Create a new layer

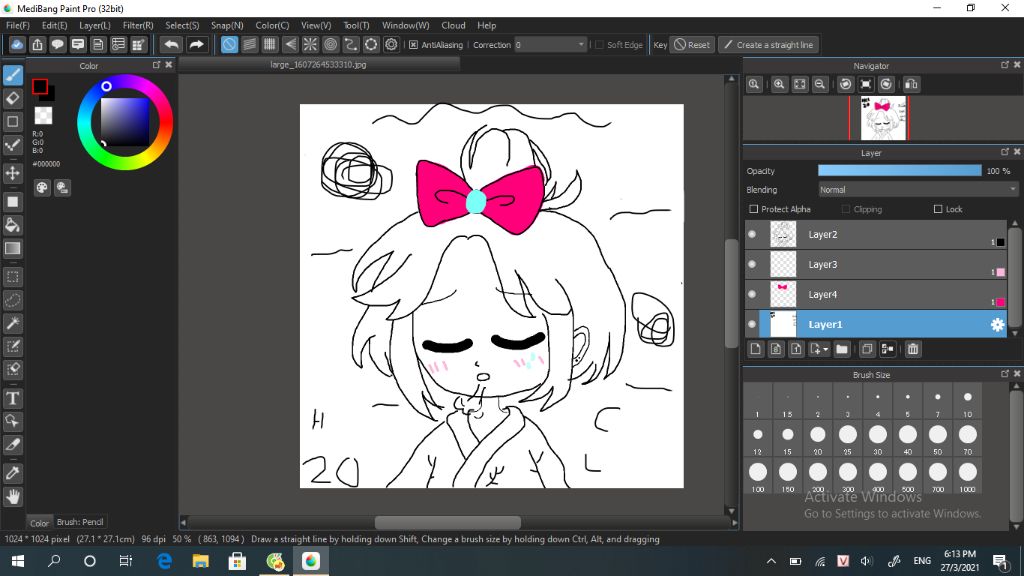[756, 349]
